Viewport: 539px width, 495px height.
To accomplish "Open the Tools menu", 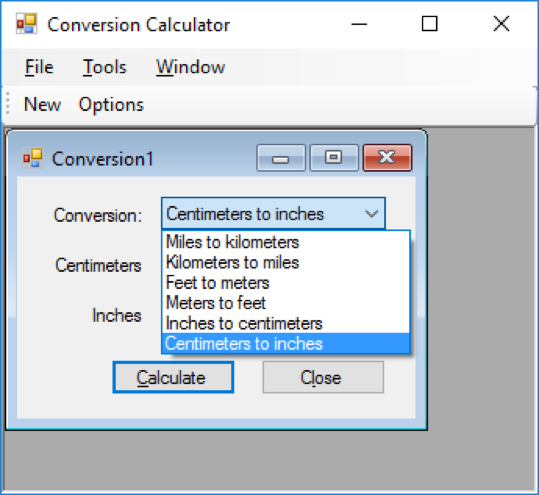I will pyautogui.click(x=105, y=67).
